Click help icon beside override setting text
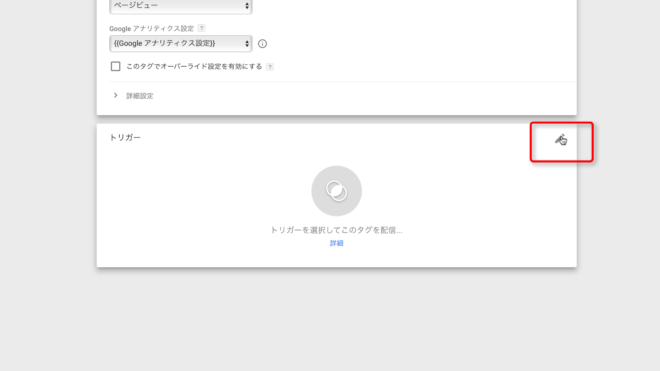The width and height of the screenshot is (660, 371). (270, 67)
